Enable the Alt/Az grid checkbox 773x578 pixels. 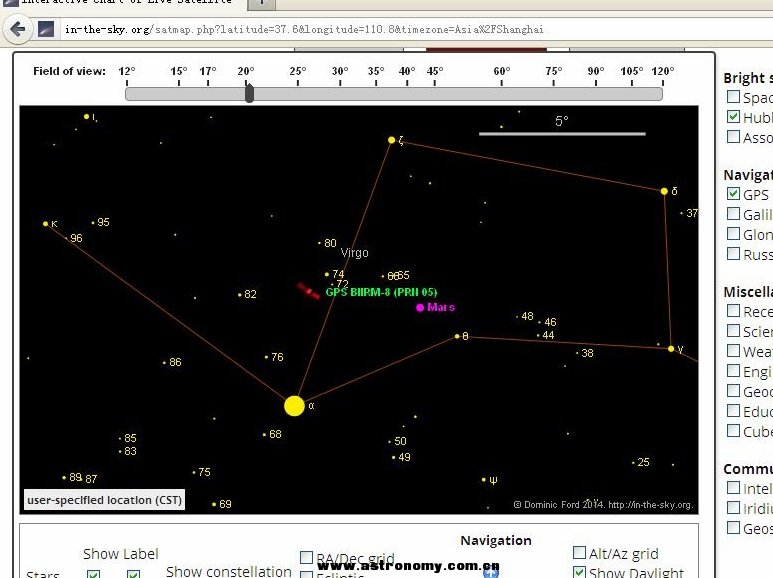(x=580, y=552)
